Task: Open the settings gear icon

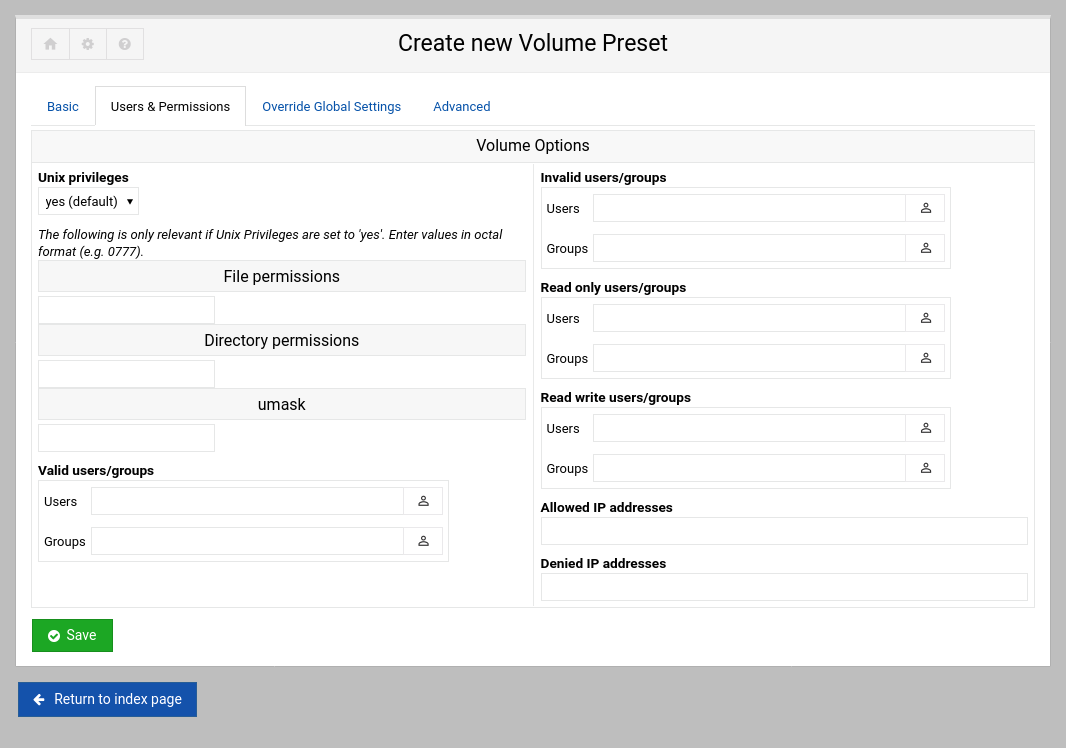Action: (x=87, y=44)
